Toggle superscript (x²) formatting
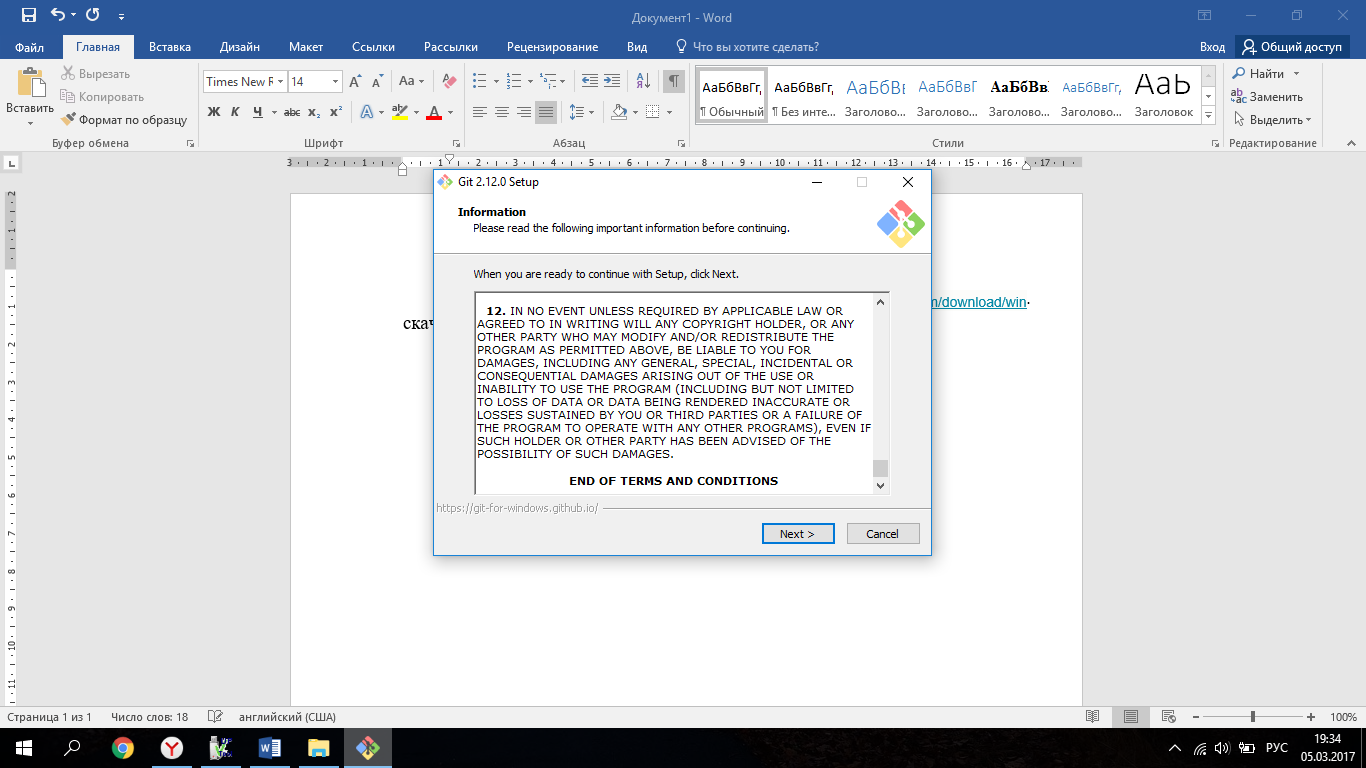 [336, 112]
